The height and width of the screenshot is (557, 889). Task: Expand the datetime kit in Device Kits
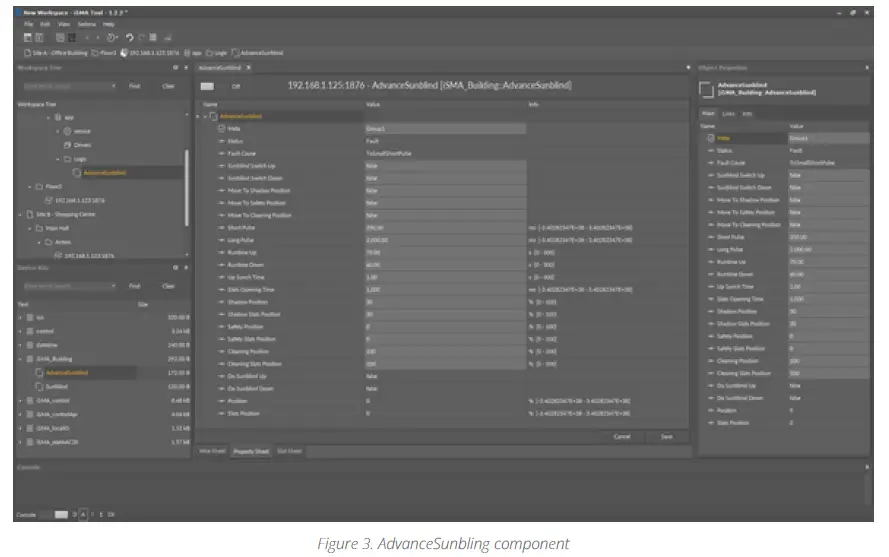tap(21, 345)
